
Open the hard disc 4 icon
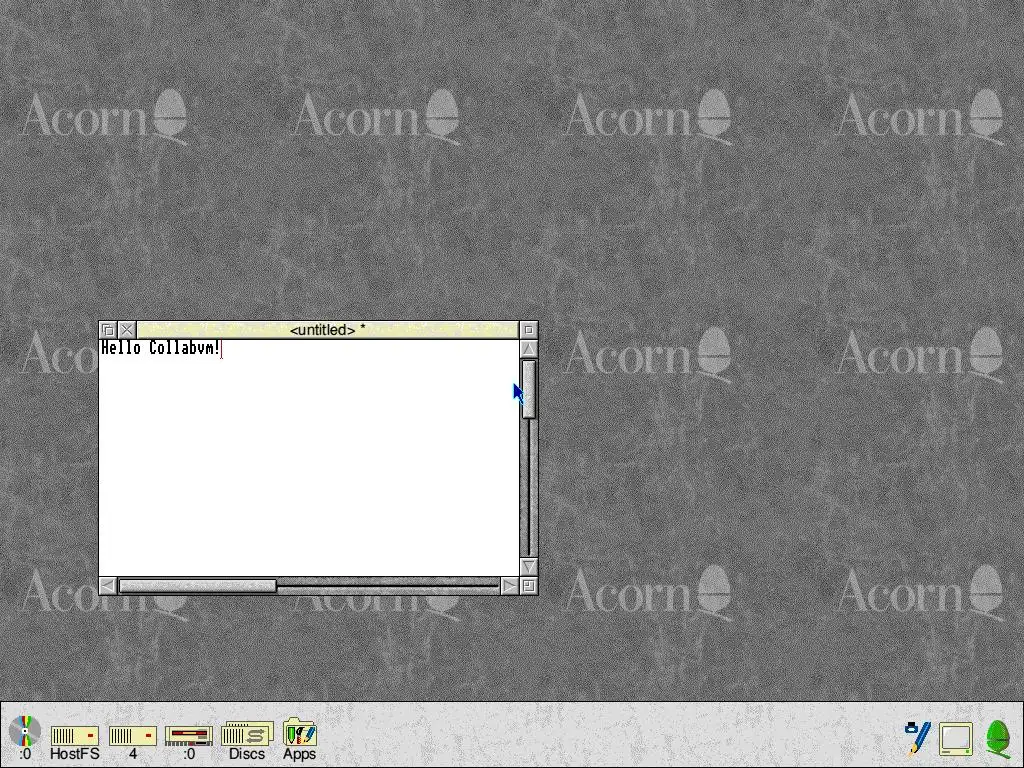click(133, 743)
